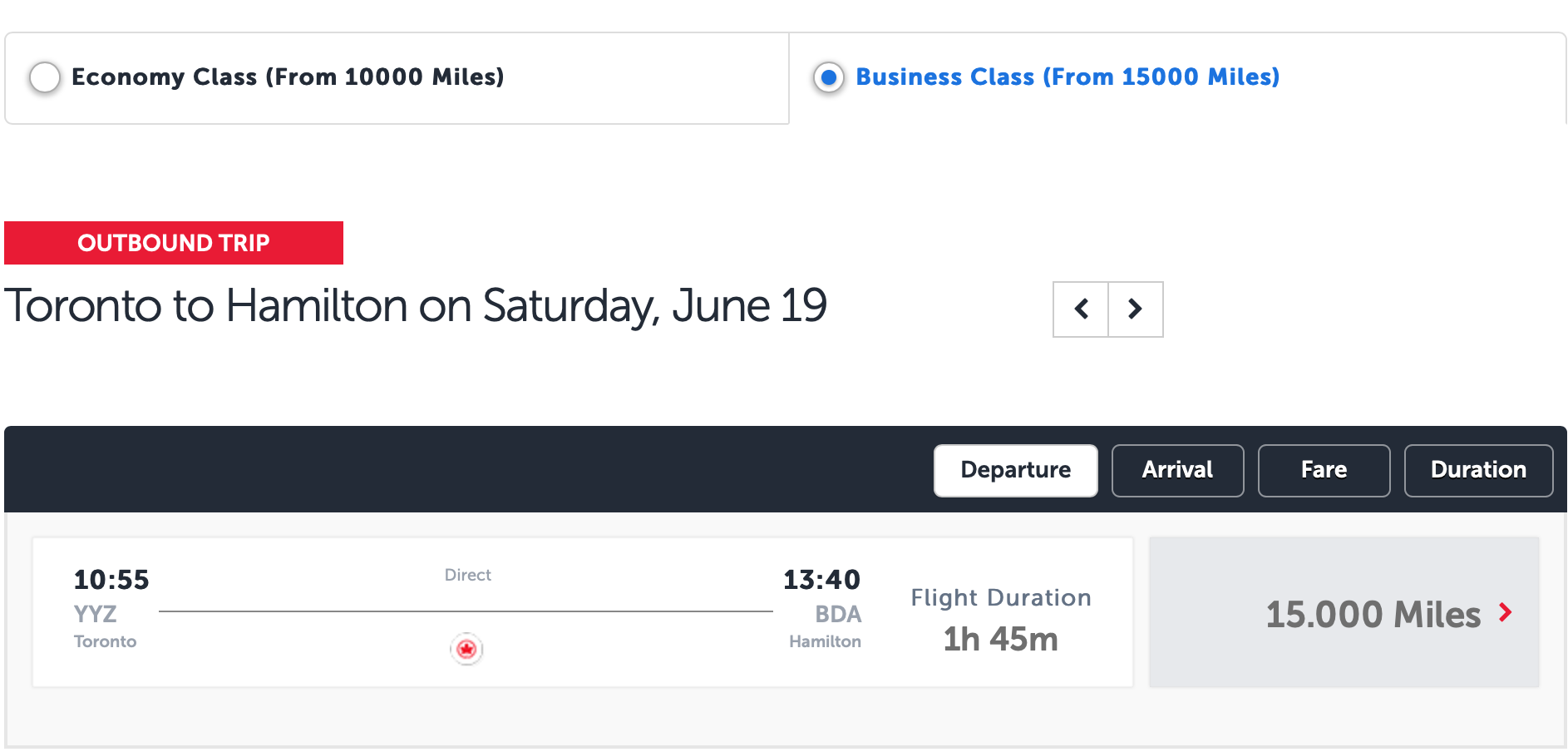The width and height of the screenshot is (1568, 752).
Task: Click the Direct flight label
Action: click(467, 575)
